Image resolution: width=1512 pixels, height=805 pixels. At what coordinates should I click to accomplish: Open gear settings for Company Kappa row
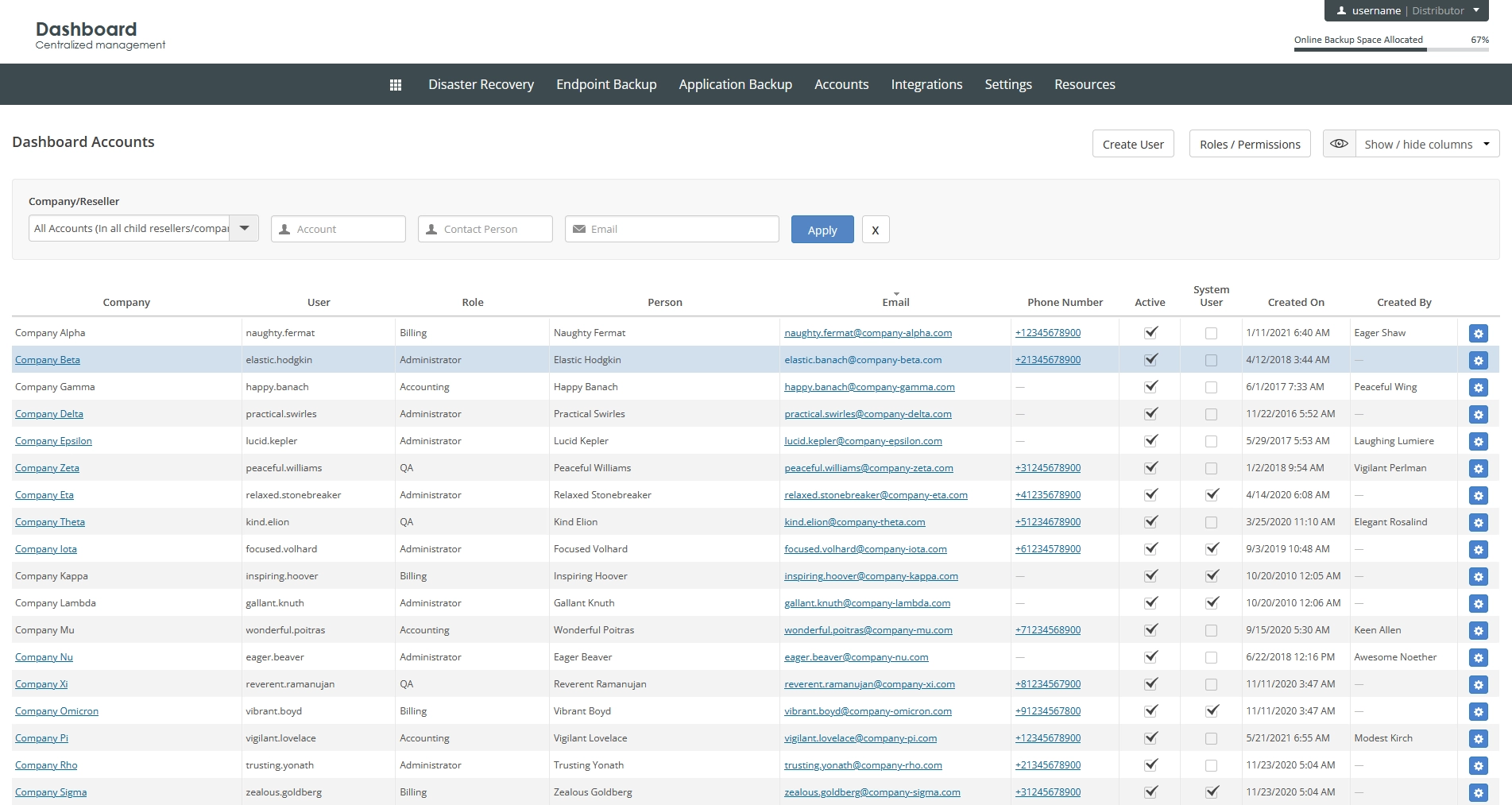coord(1478,577)
